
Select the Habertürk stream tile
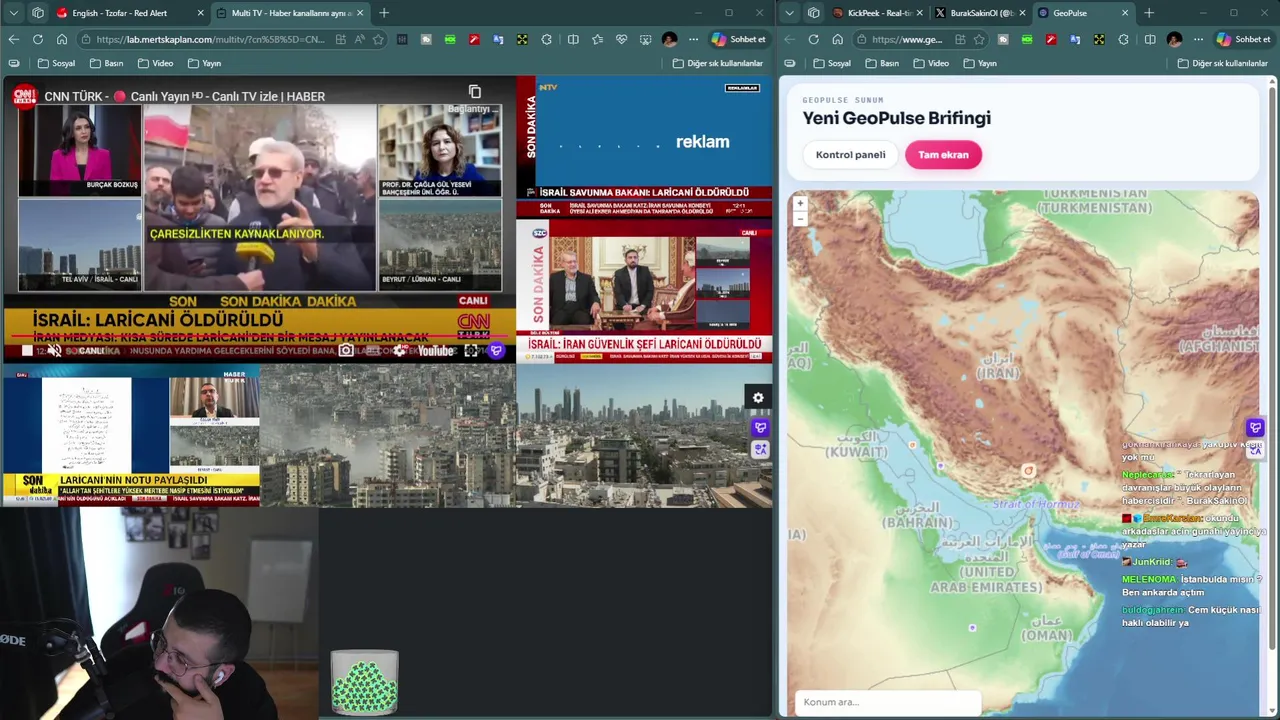click(131, 435)
